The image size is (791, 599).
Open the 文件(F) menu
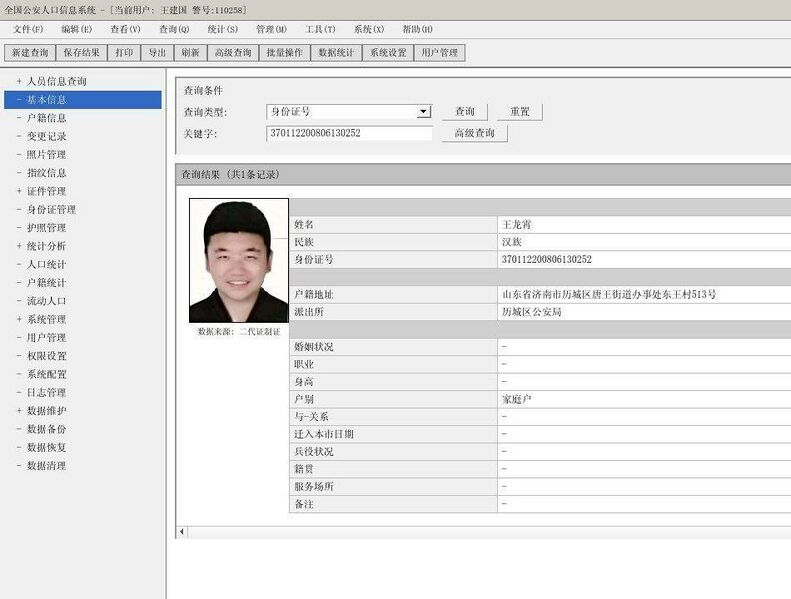point(28,29)
